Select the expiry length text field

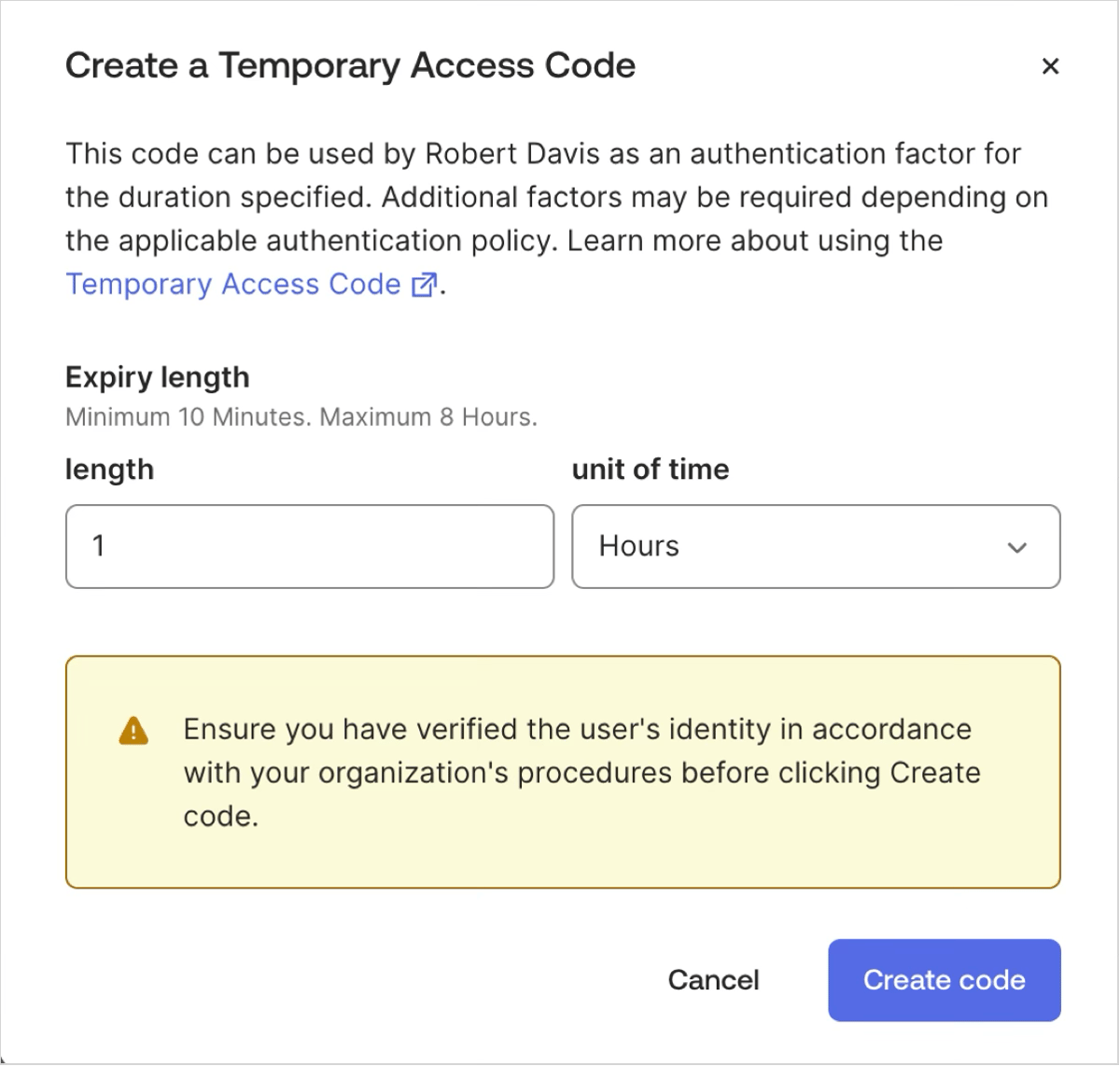[x=309, y=547]
